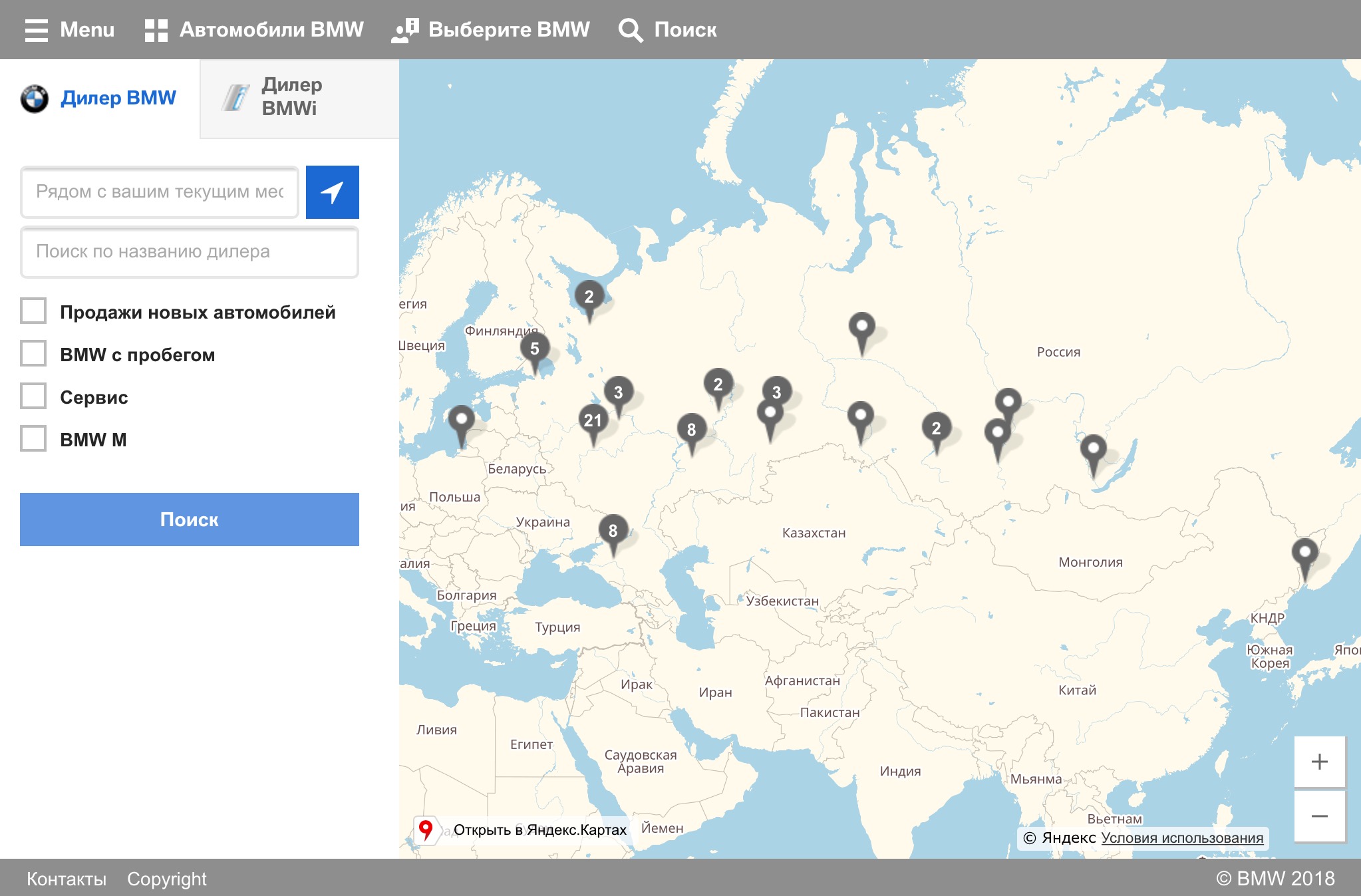
Task: Open Условия использования link
Action: (1182, 838)
